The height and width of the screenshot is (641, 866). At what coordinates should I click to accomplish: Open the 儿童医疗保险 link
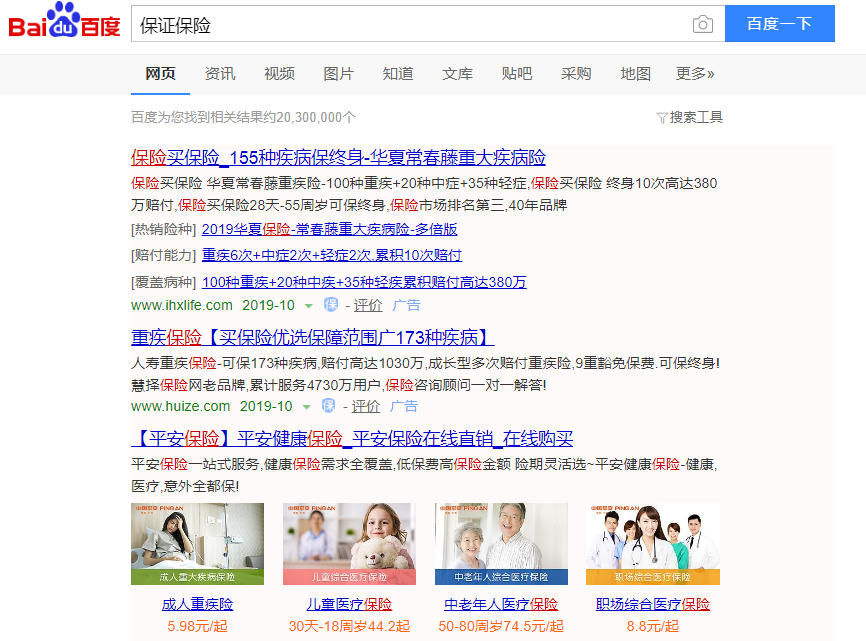tap(349, 605)
